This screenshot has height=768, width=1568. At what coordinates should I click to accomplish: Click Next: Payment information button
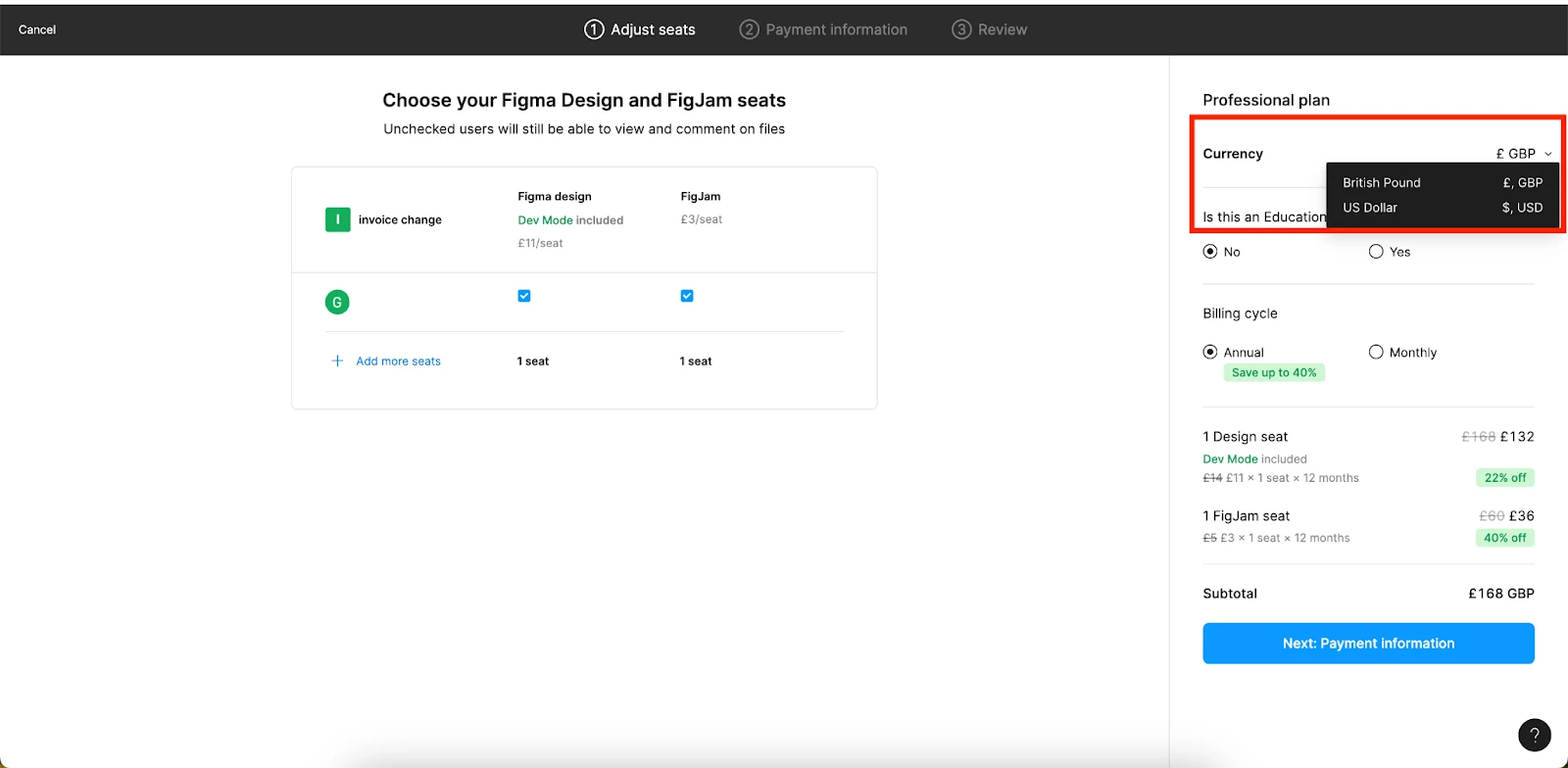point(1368,644)
